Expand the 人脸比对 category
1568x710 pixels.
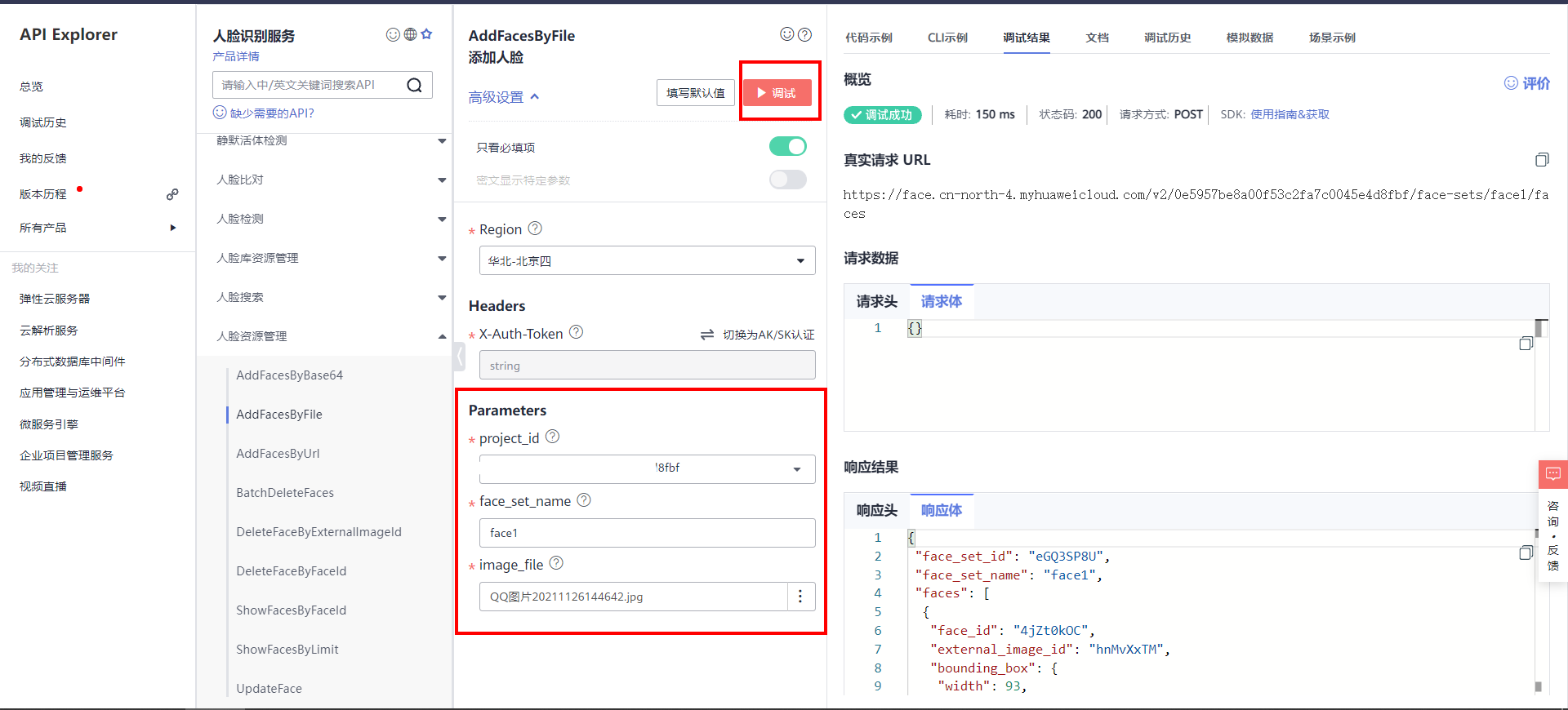pos(442,180)
